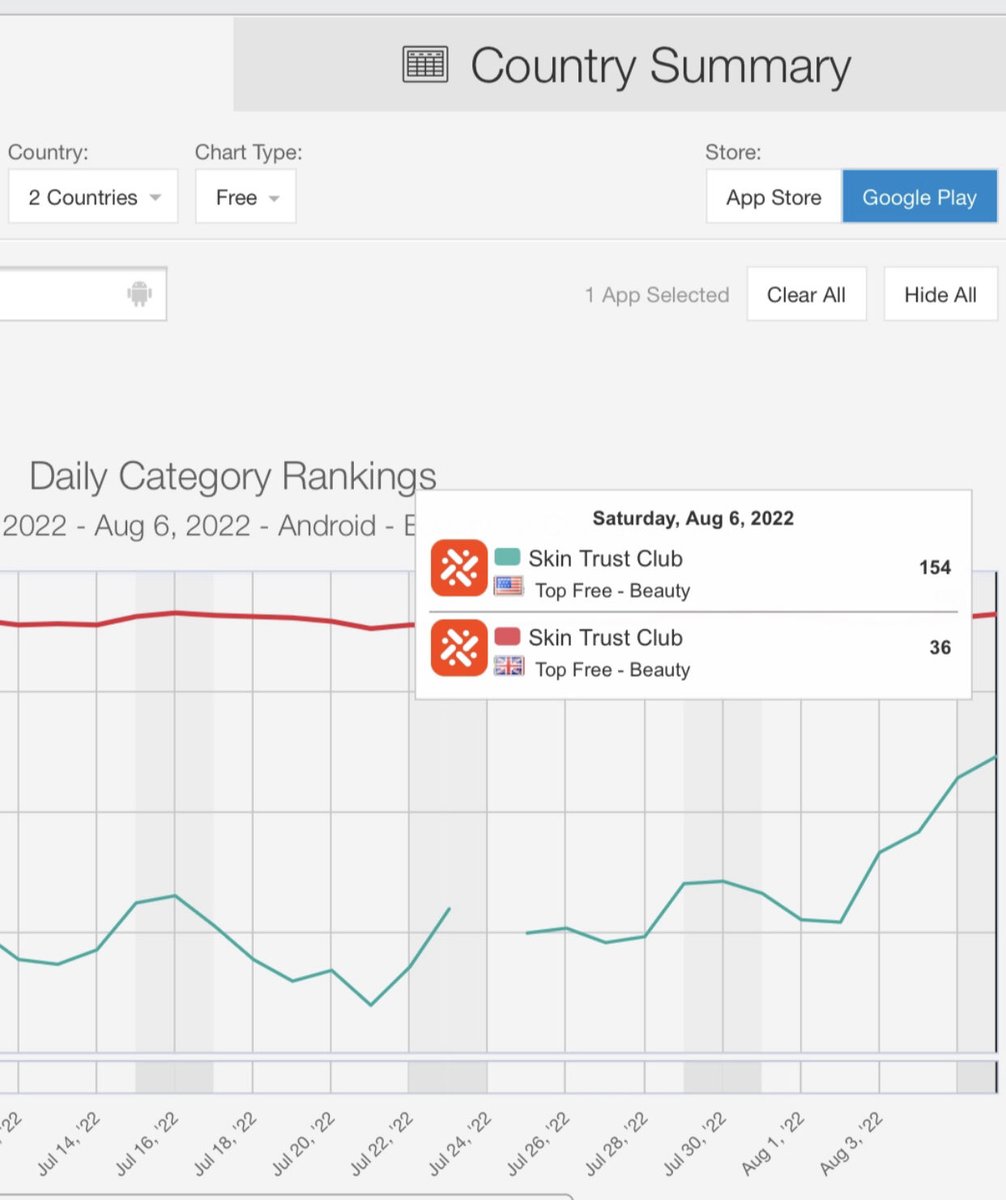The height and width of the screenshot is (1200, 1006).
Task: Click UK Top Free - Beauty label
Action: pos(612,669)
